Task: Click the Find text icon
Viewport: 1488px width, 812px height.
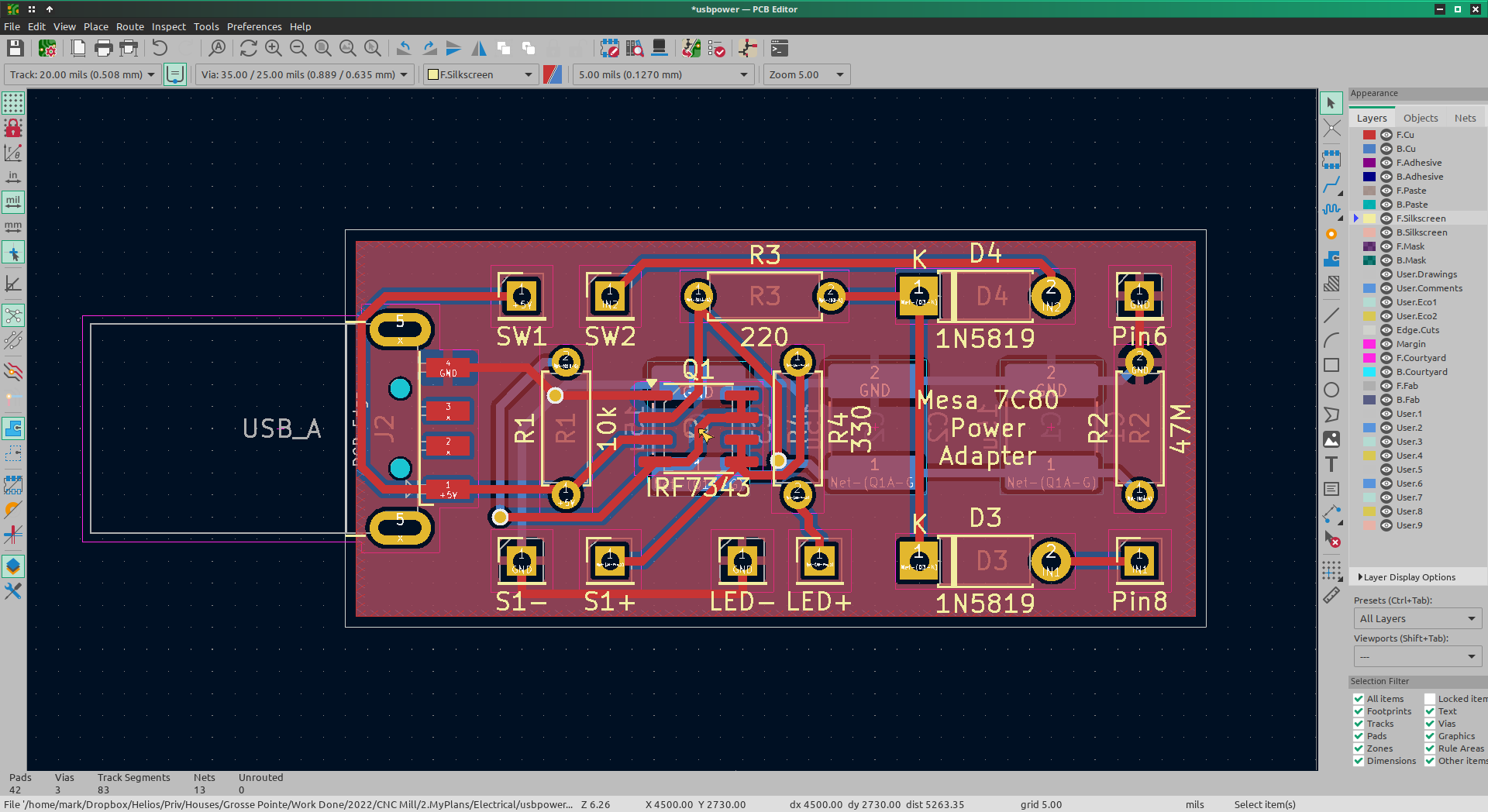Action: [x=218, y=49]
